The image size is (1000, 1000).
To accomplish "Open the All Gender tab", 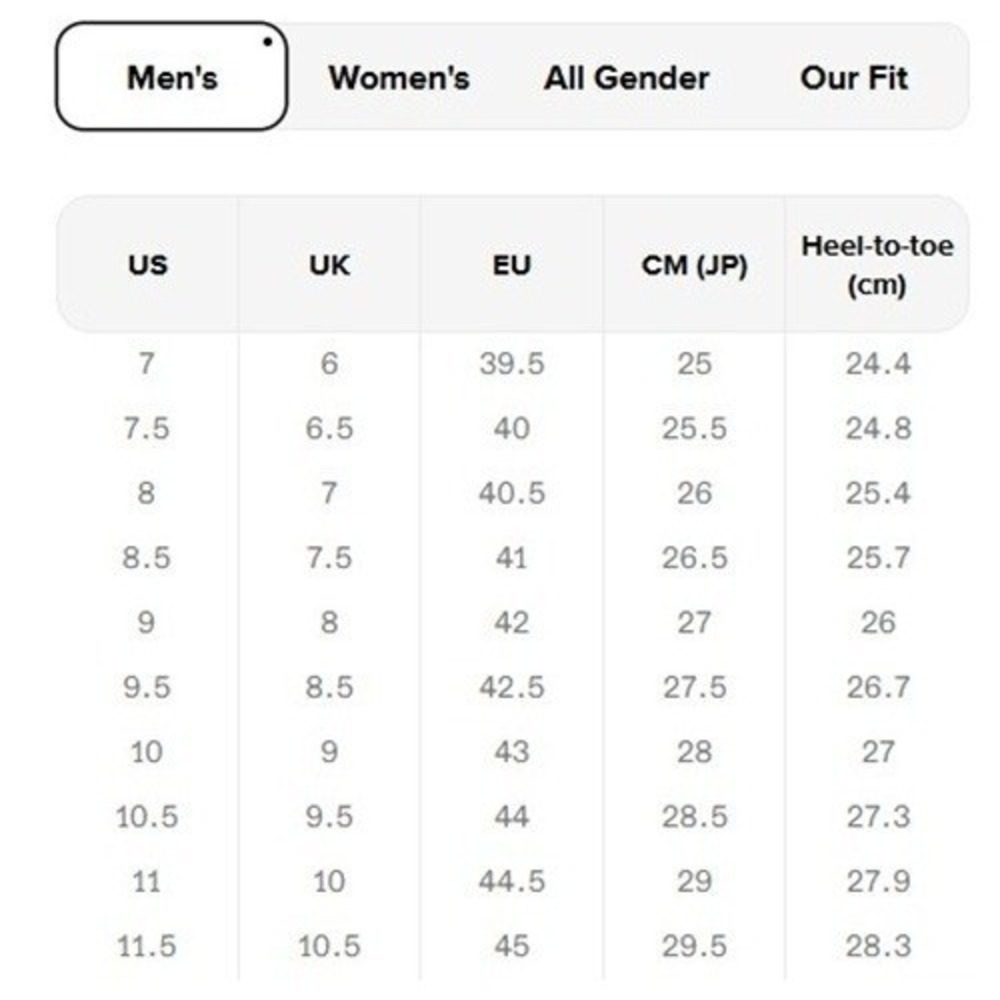I will (x=627, y=78).
